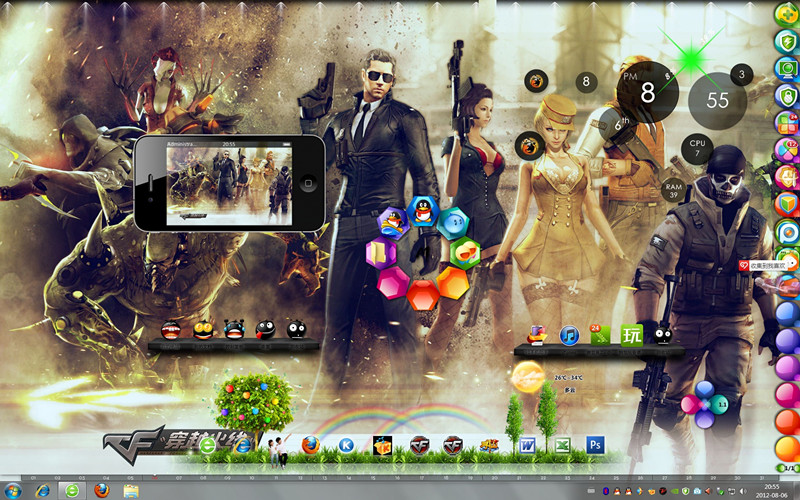The image size is (800, 500).
Task: Click the wide-eyed black emoticon on left shelf
Action: [296, 330]
